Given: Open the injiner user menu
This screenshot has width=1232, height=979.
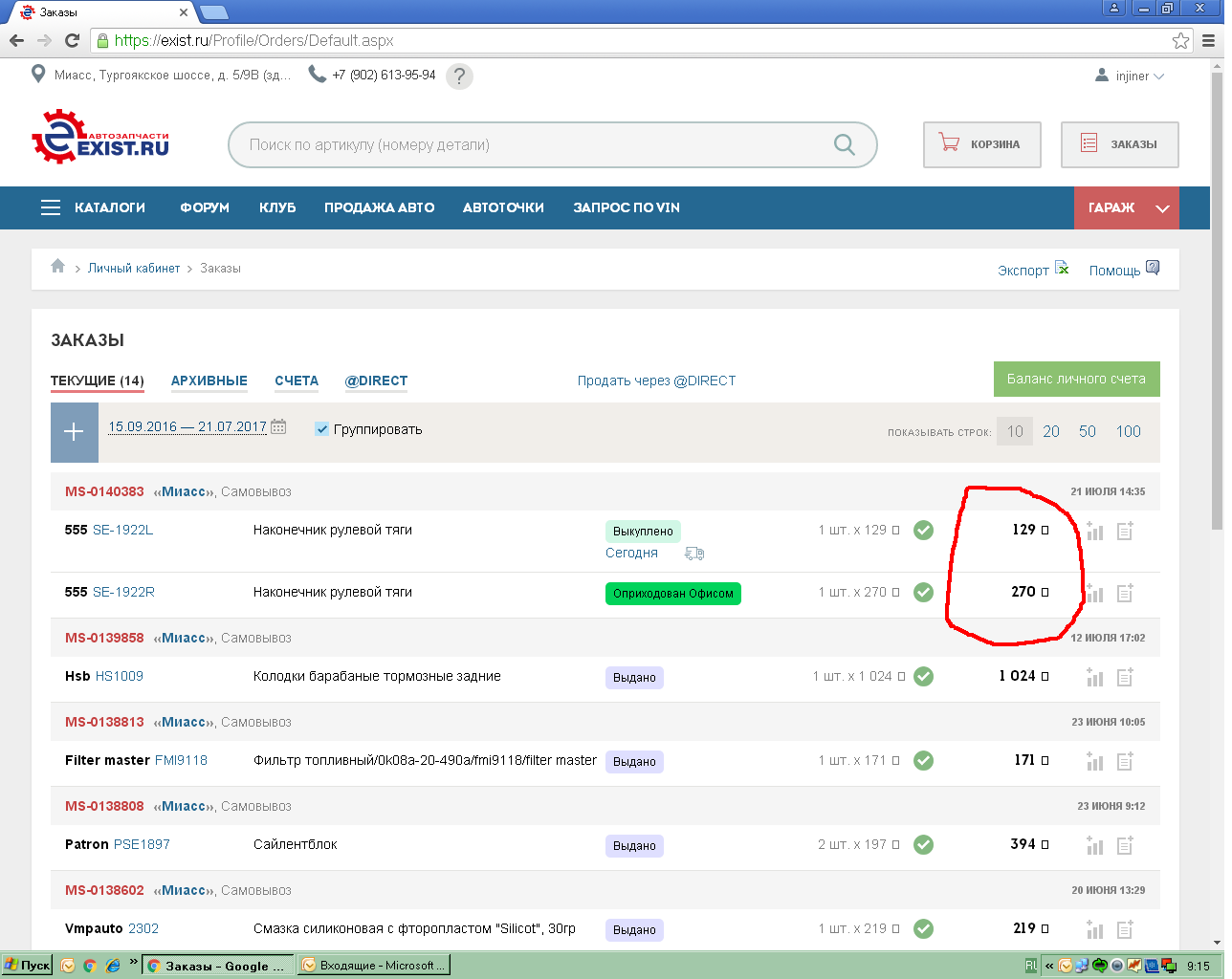Looking at the screenshot, I should 1130,76.
